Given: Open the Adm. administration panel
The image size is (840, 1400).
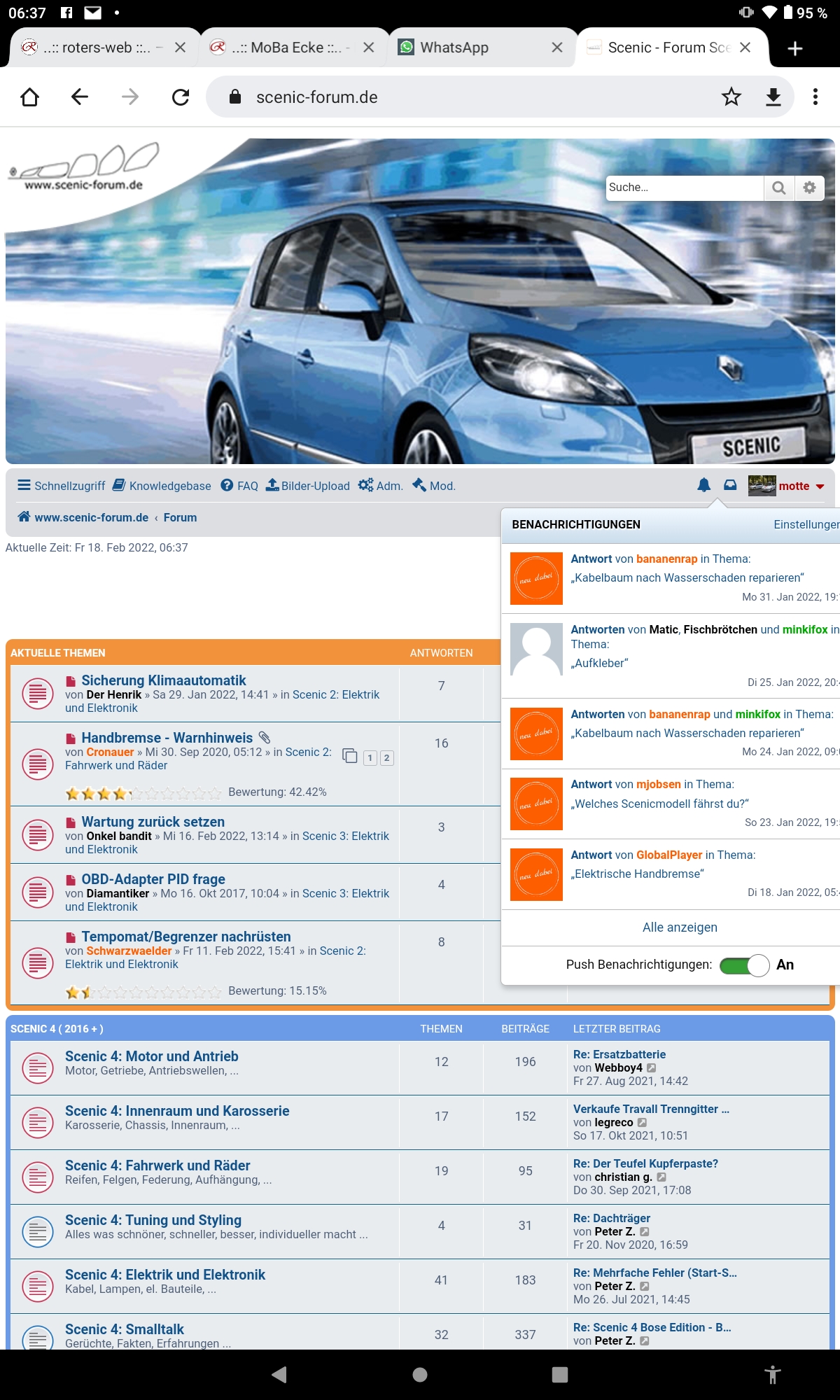Looking at the screenshot, I should (381, 486).
